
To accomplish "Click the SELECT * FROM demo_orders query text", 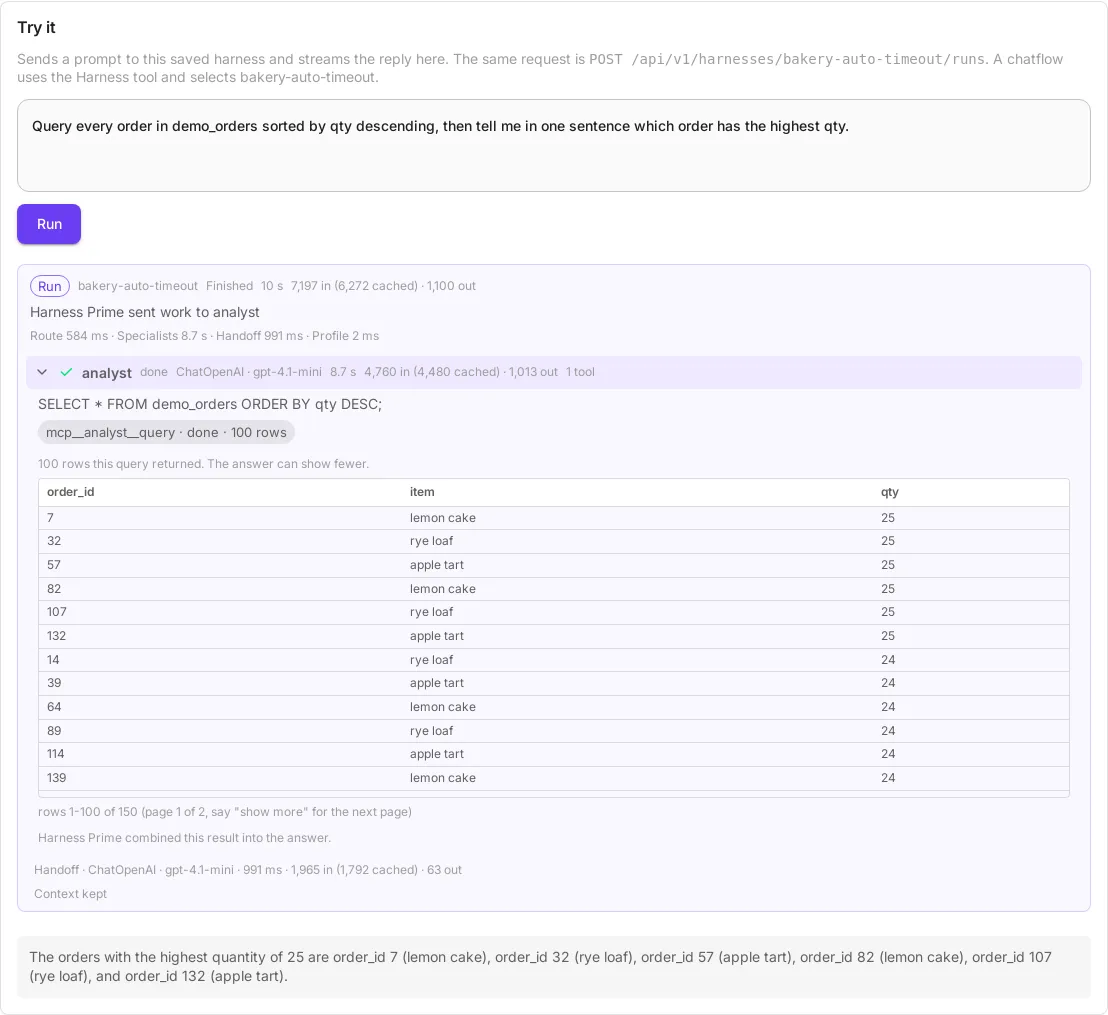I will (210, 404).
